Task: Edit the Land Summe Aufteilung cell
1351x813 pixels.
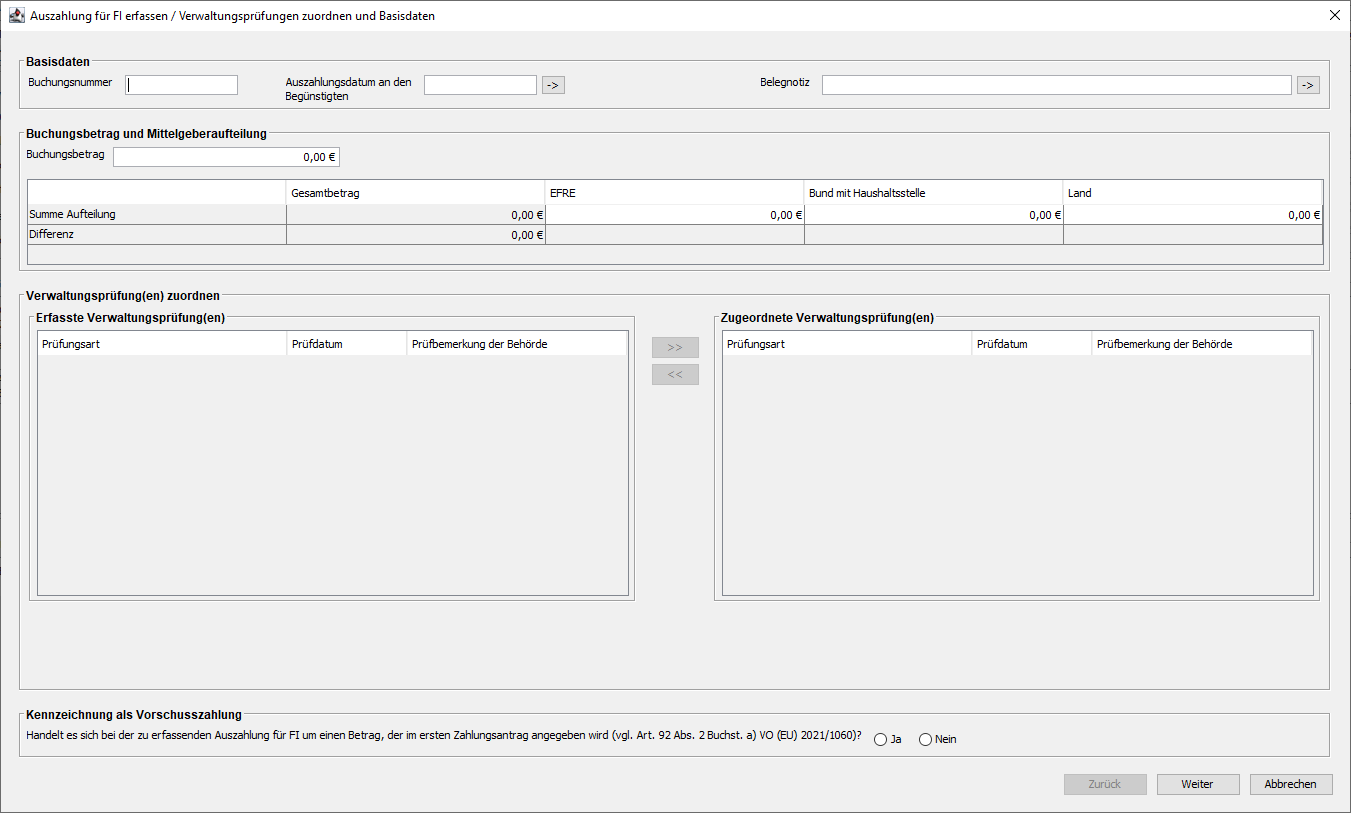Action: coord(1192,215)
